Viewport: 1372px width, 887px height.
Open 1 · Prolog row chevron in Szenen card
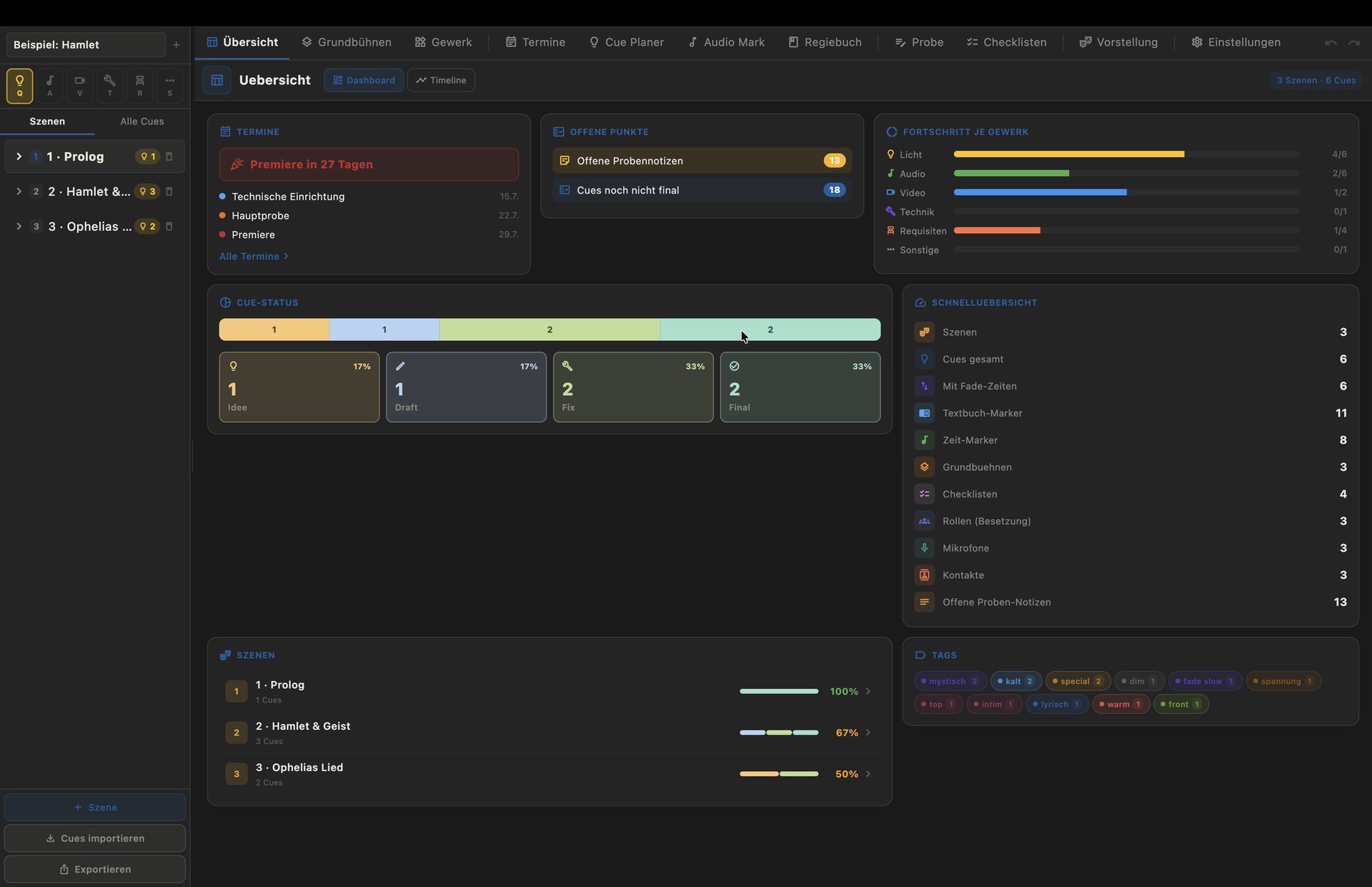pyautogui.click(x=868, y=691)
